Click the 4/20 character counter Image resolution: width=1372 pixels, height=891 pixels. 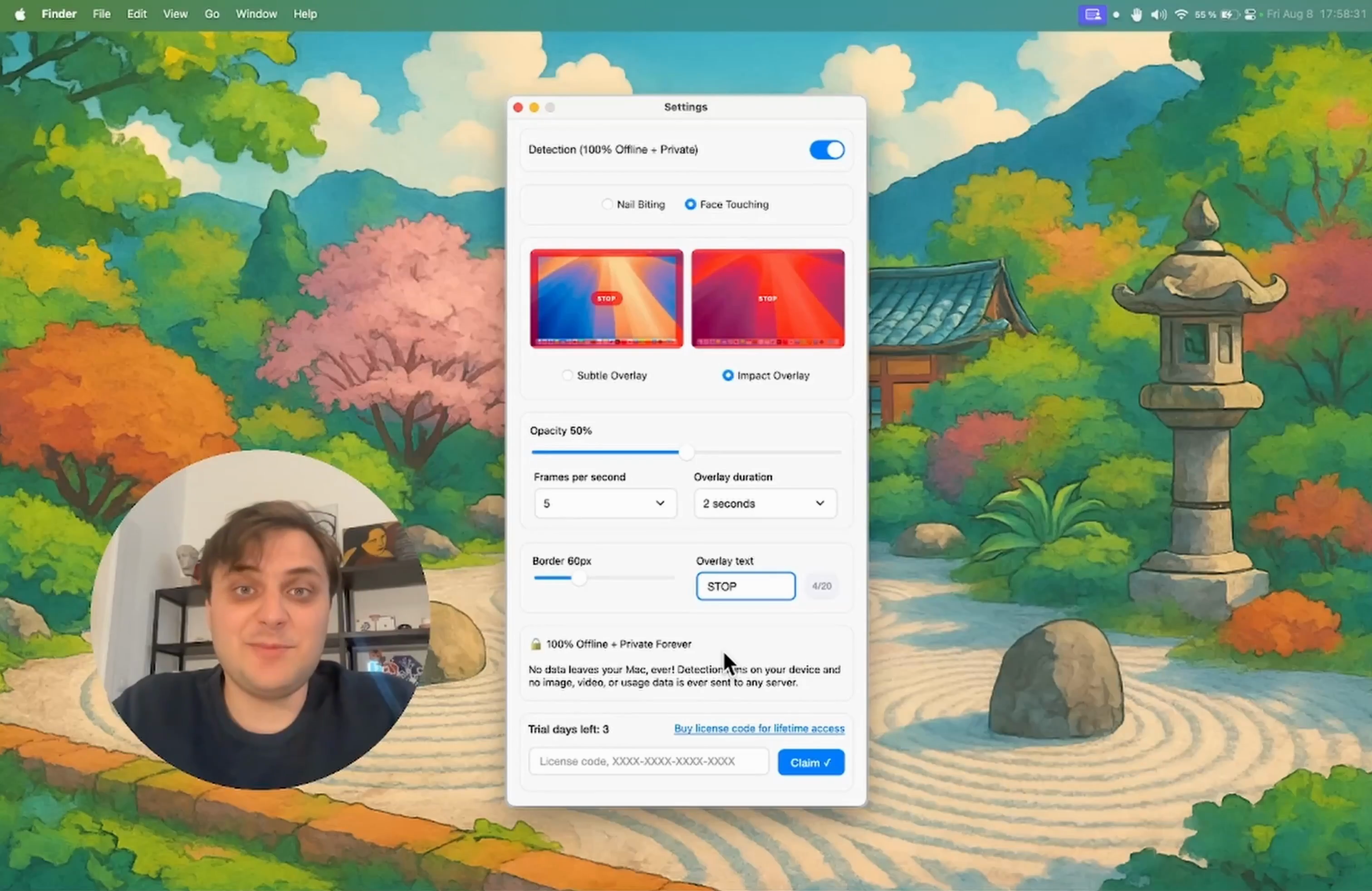pyautogui.click(x=822, y=586)
